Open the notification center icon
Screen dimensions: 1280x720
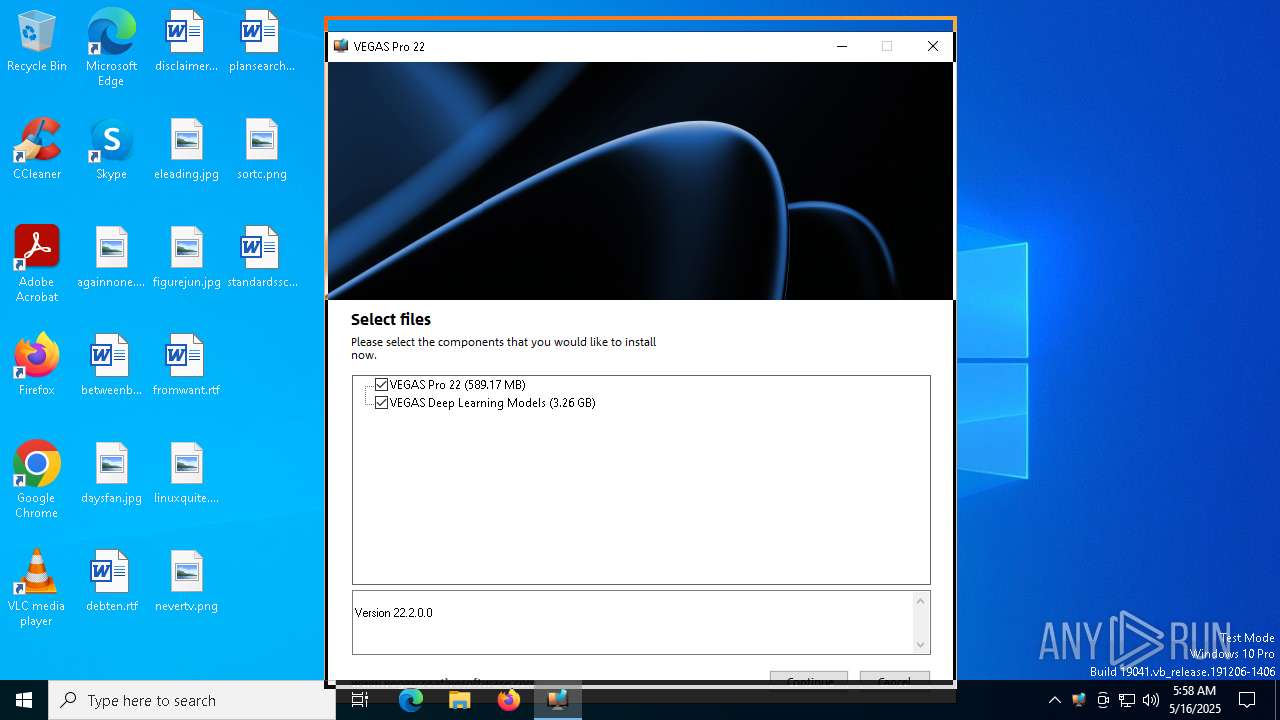pyautogui.click(x=1247, y=700)
